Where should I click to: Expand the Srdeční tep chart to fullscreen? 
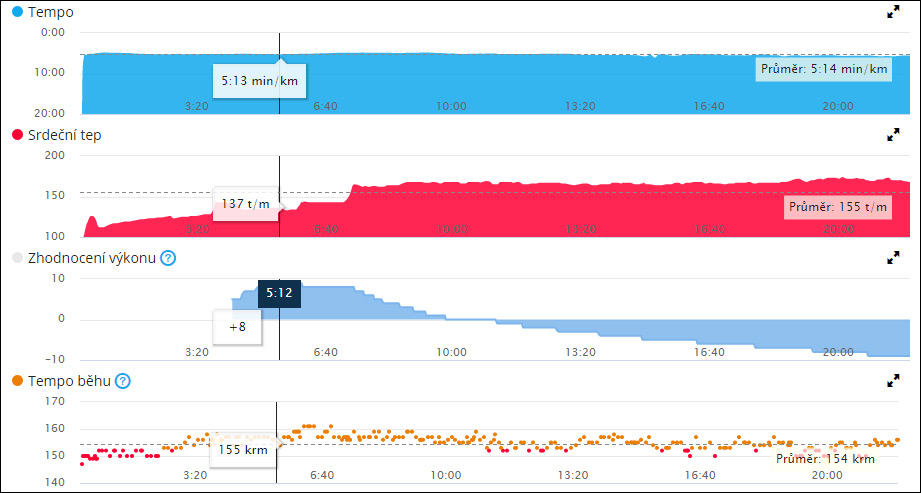893,135
